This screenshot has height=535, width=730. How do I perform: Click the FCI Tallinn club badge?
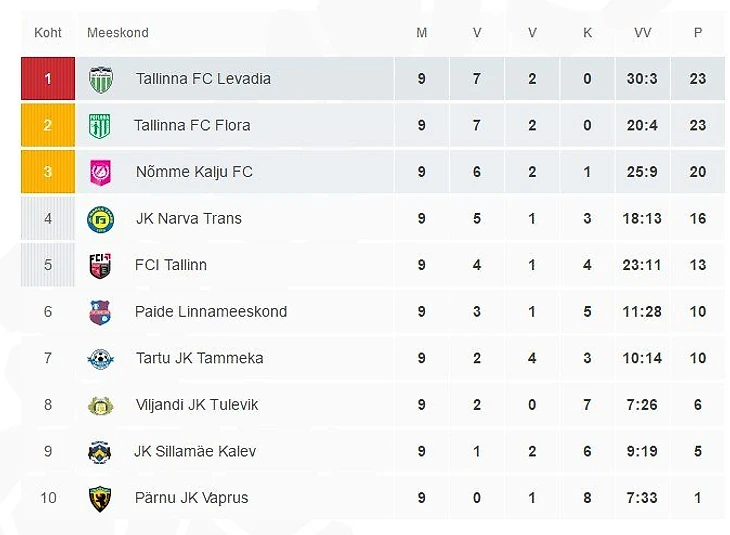click(x=100, y=266)
